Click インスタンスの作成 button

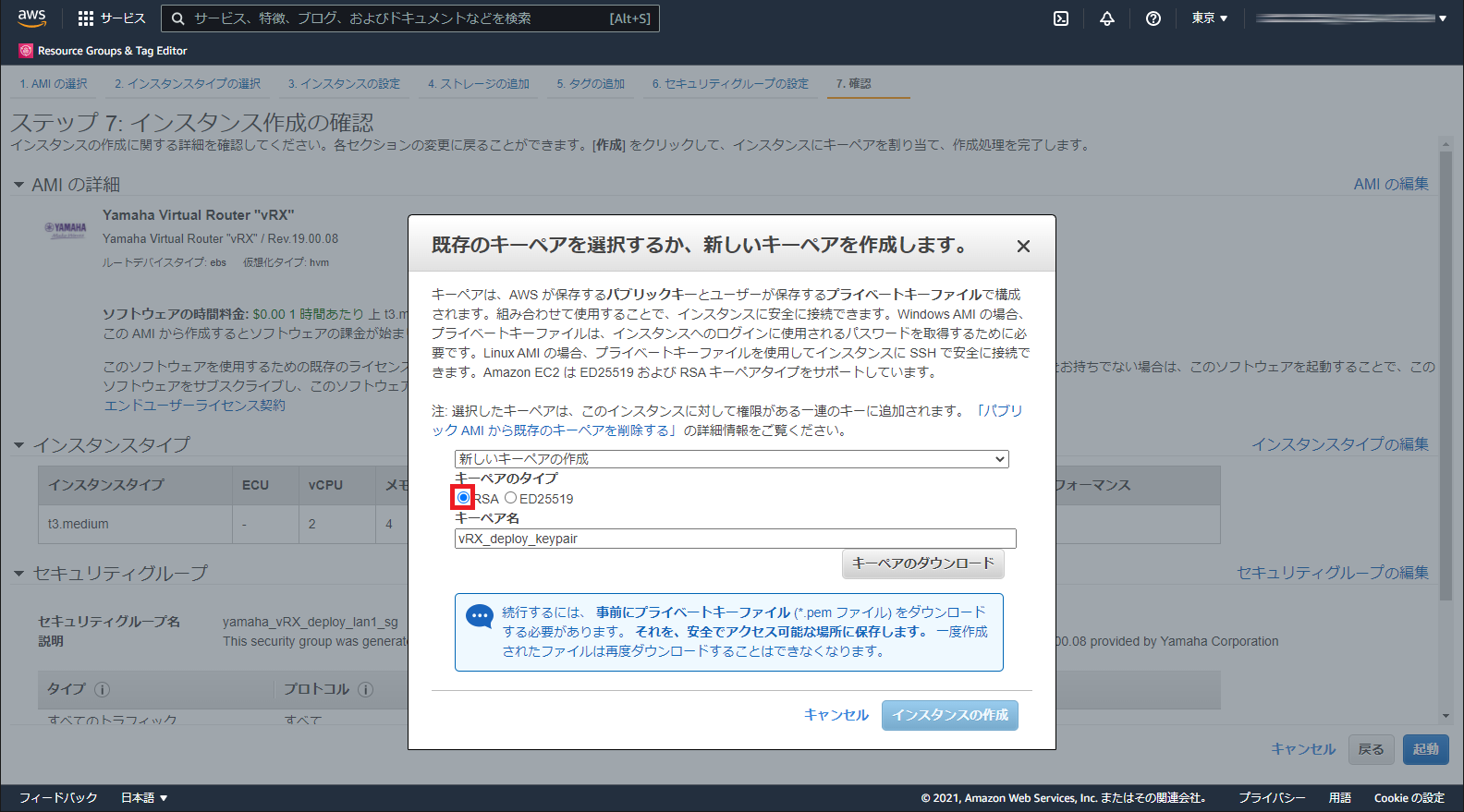pyautogui.click(x=950, y=715)
